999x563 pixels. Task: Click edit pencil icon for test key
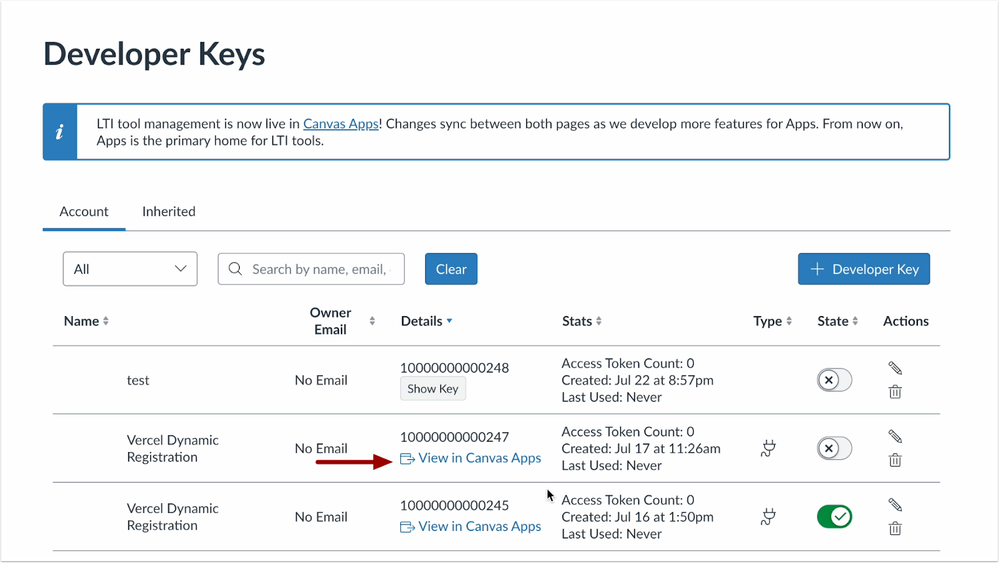[895, 368]
